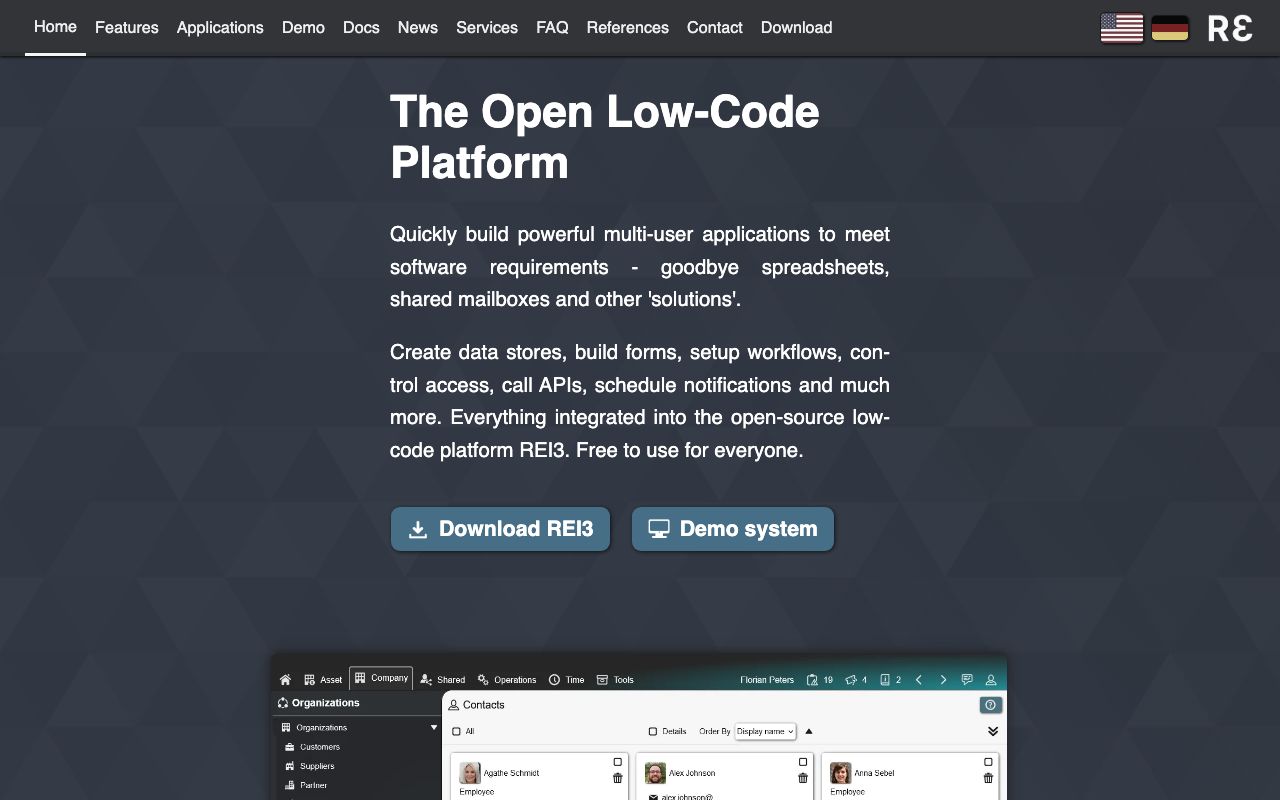Delete Agathe Schmidt contact with trash icon
1280x800 pixels.
coord(617,778)
